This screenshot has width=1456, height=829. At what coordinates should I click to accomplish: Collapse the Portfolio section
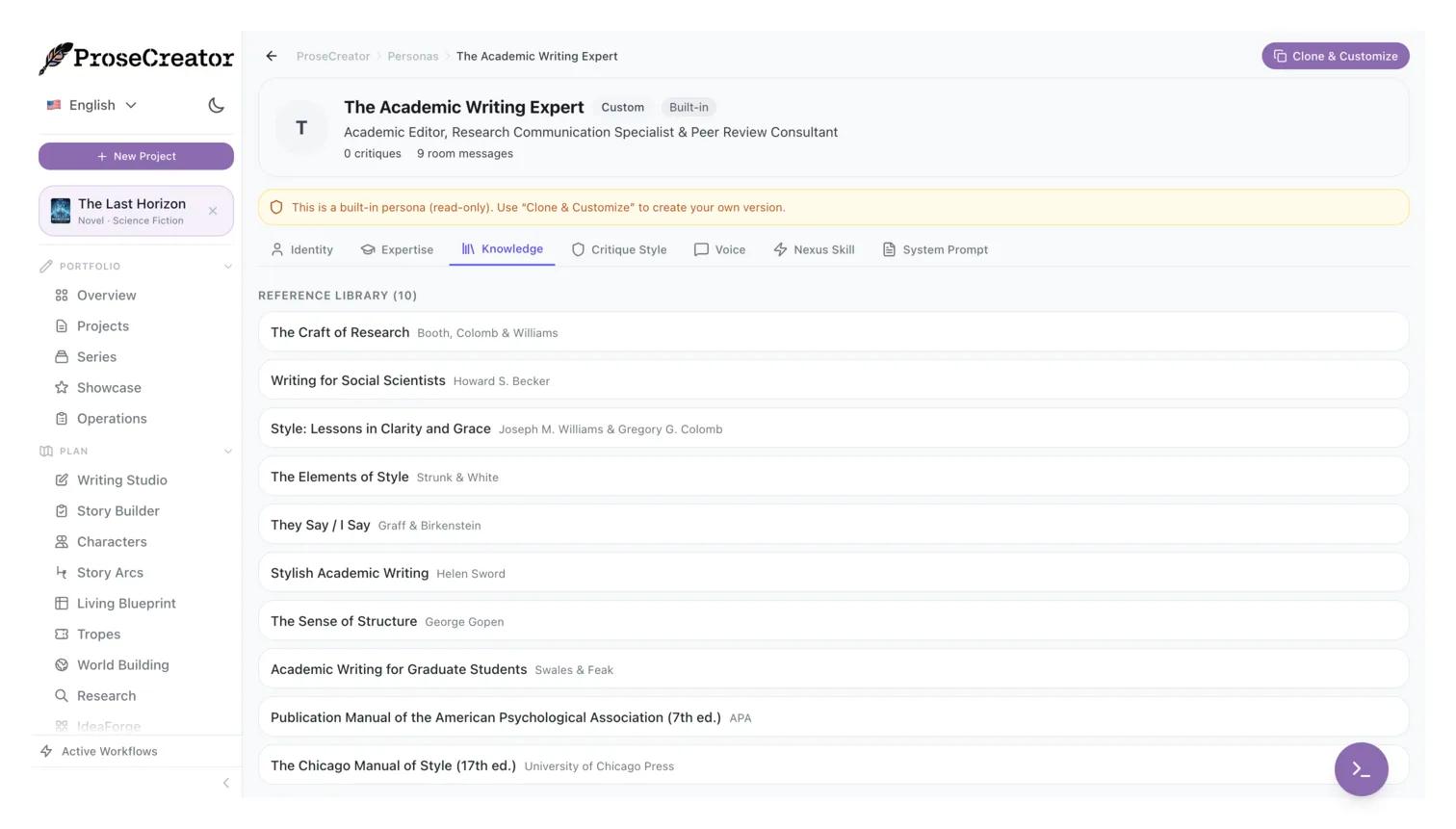(228, 266)
